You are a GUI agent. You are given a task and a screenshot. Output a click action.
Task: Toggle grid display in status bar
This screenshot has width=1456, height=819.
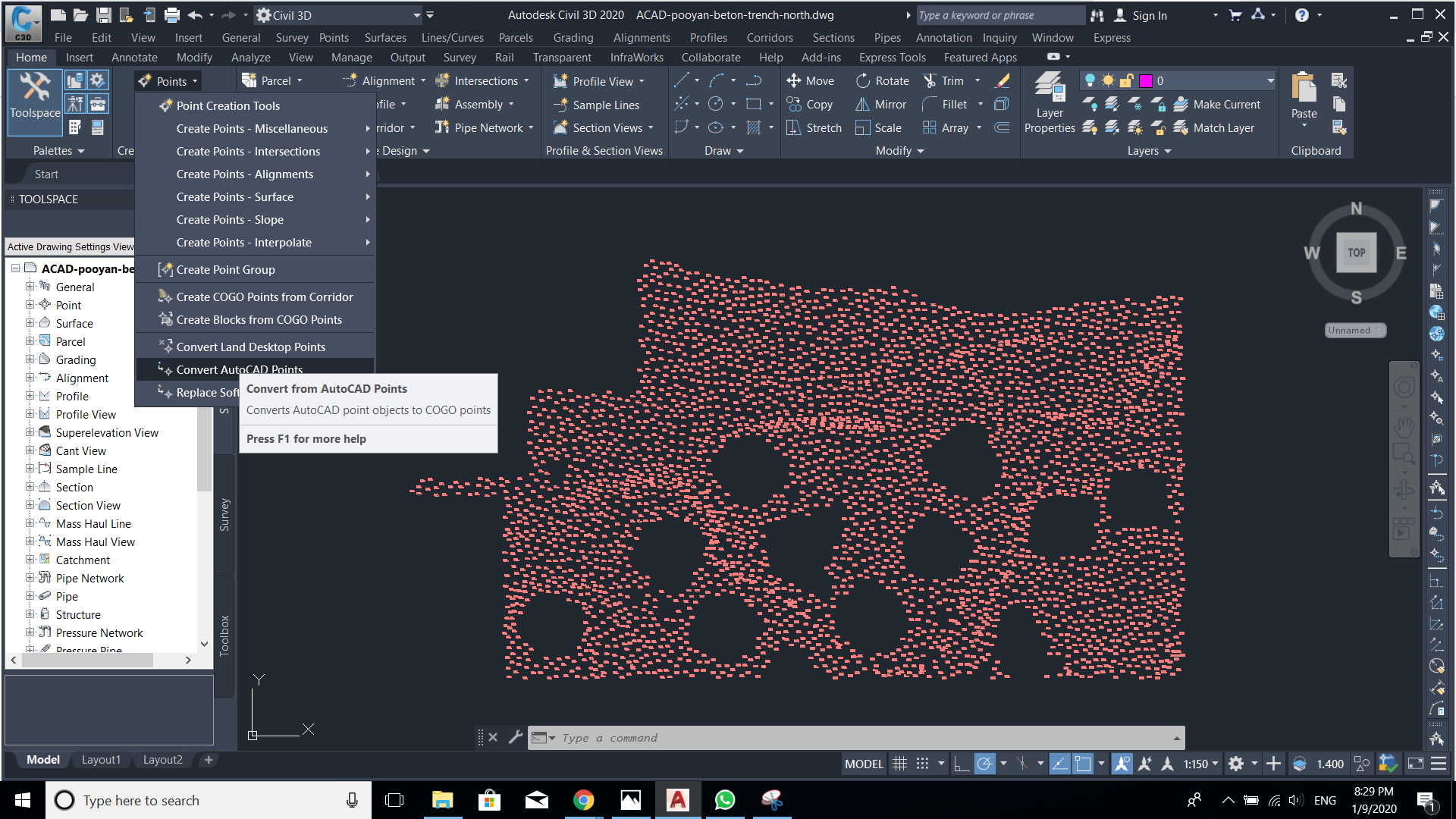(900, 764)
